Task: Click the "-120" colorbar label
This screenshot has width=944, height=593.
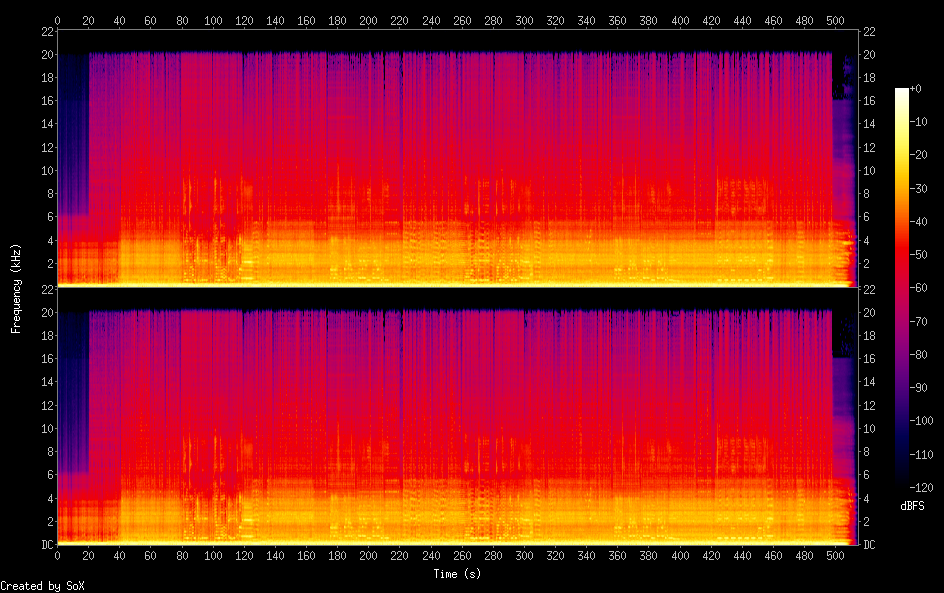Action: point(921,488)
